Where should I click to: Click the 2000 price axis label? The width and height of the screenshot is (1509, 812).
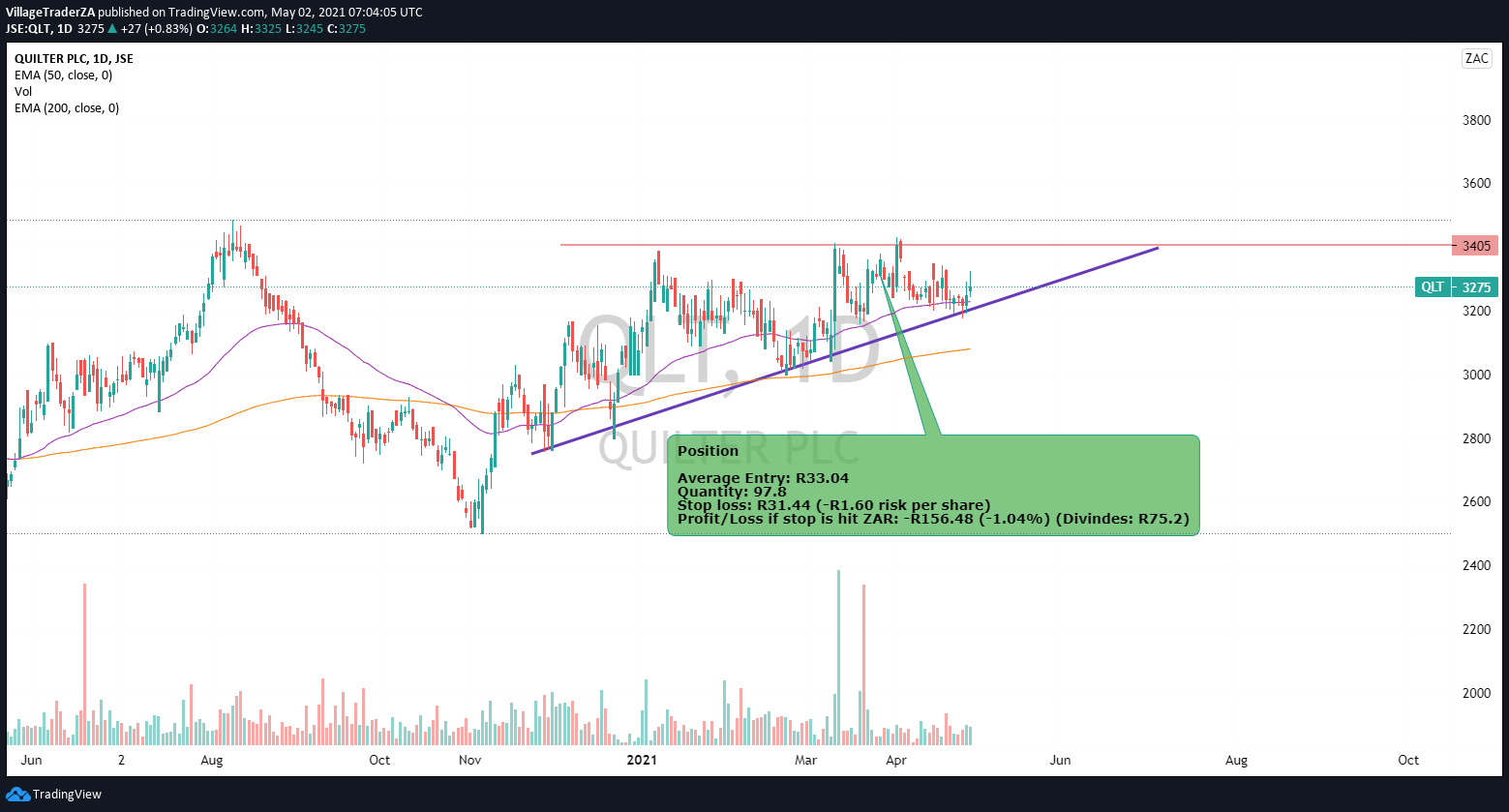[x=1475, y=693]
